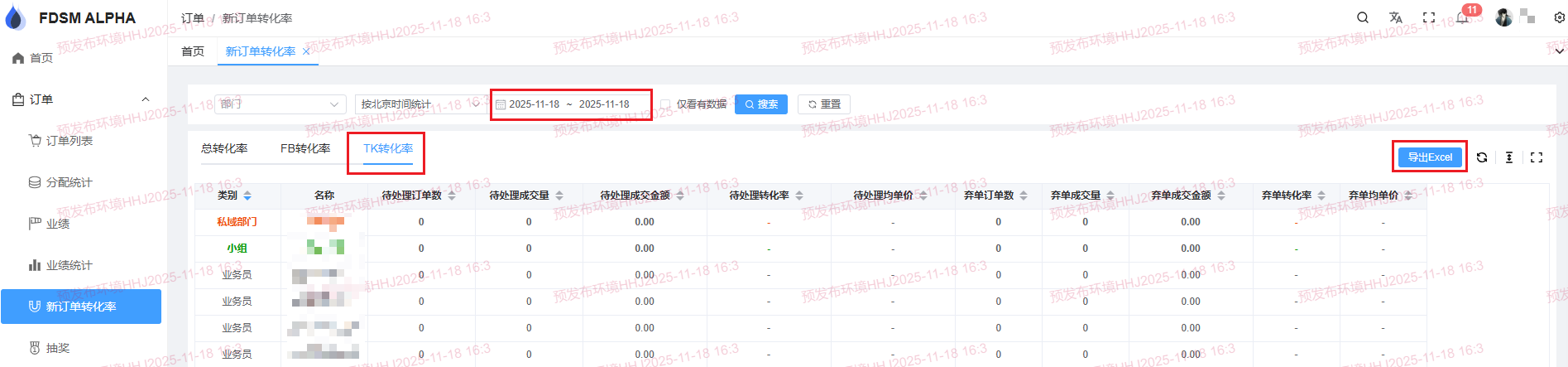Close the 新订单转化率 tab

pyautogui.click(x=306, y=51)
